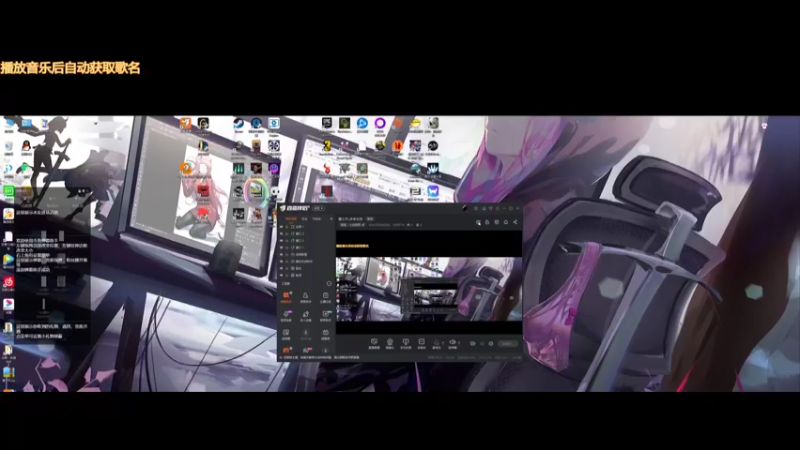This screenshot has width=800, height=450.
Task: Open the green iQIYI desktop icon
Action: pos(9,191)
